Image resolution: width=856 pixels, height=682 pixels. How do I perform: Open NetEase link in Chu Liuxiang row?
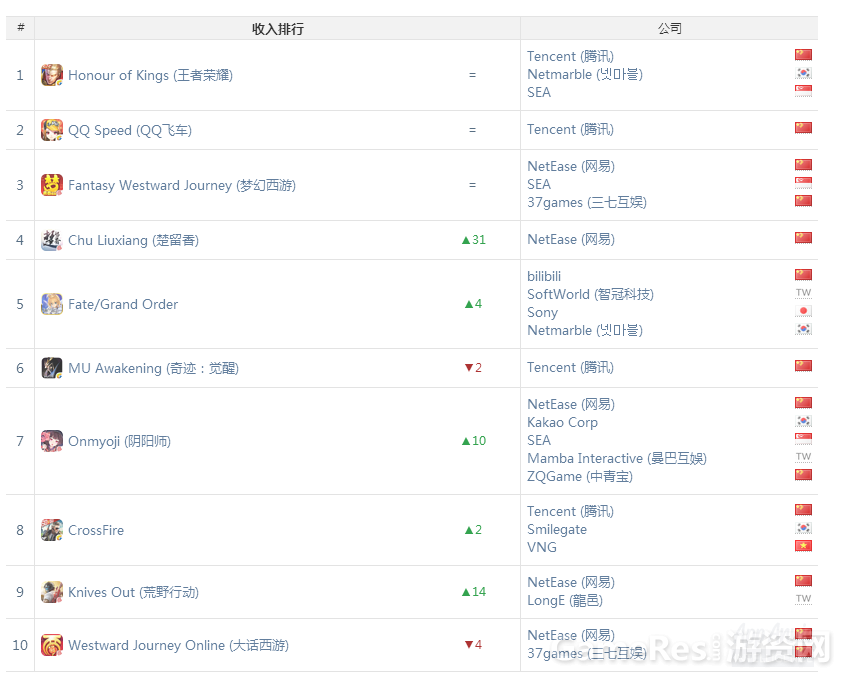tap(570, 240)
